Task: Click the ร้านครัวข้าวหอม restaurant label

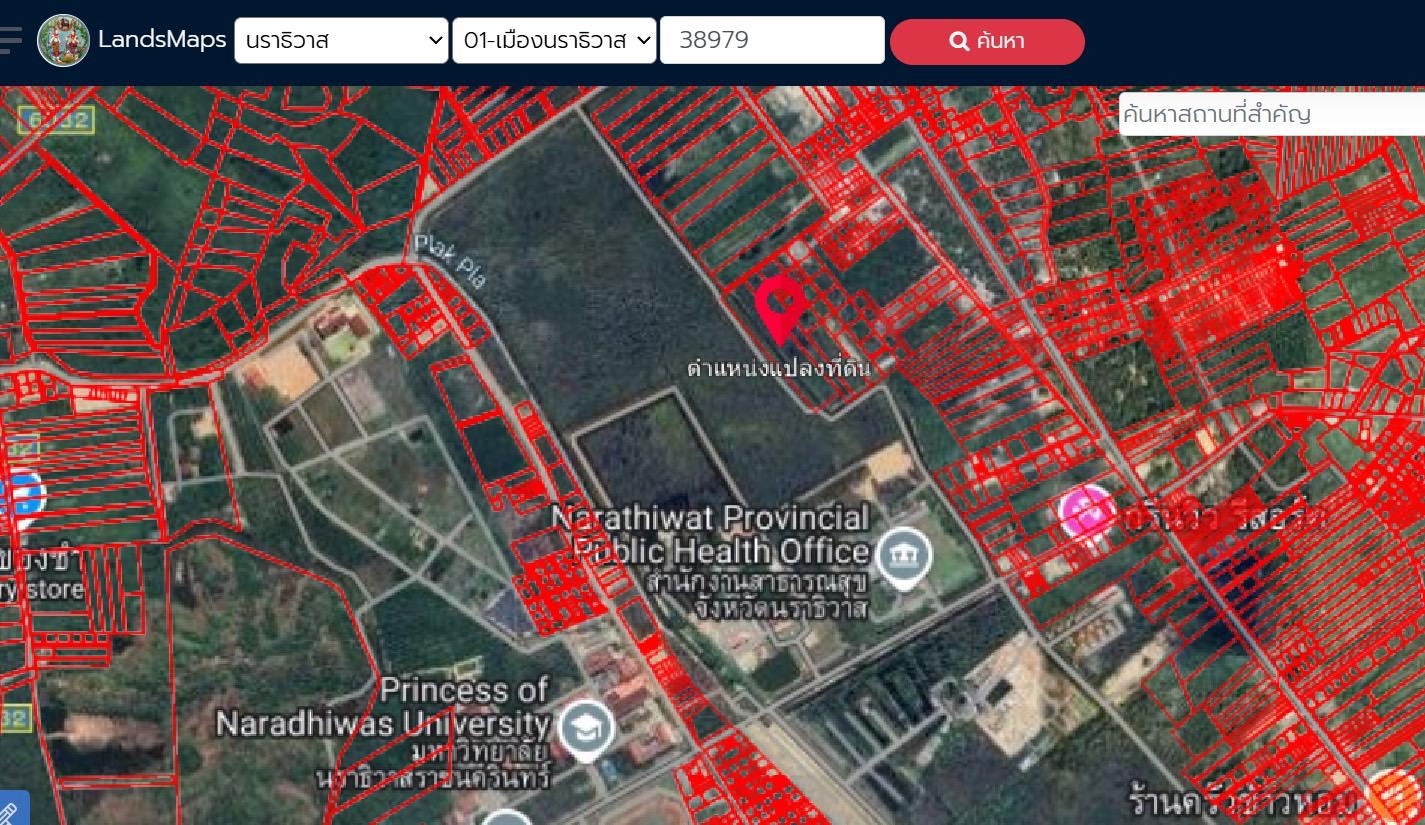Action: [x=1244, y=802]
